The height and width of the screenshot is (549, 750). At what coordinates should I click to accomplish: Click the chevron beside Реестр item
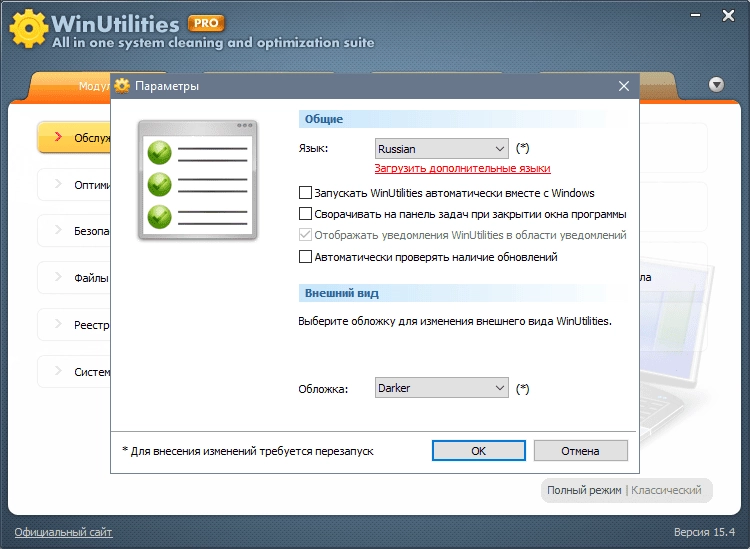[x=58, y=324]
